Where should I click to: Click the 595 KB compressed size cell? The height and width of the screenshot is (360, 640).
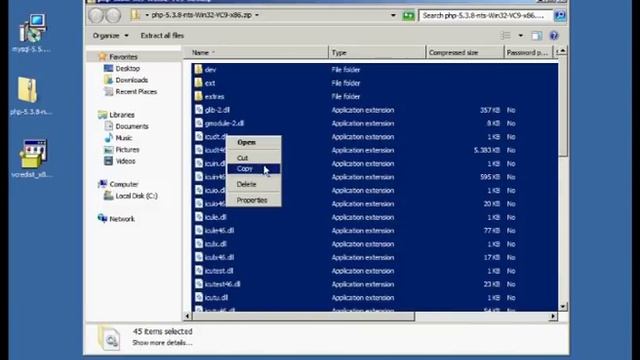(x=490, y=177)
